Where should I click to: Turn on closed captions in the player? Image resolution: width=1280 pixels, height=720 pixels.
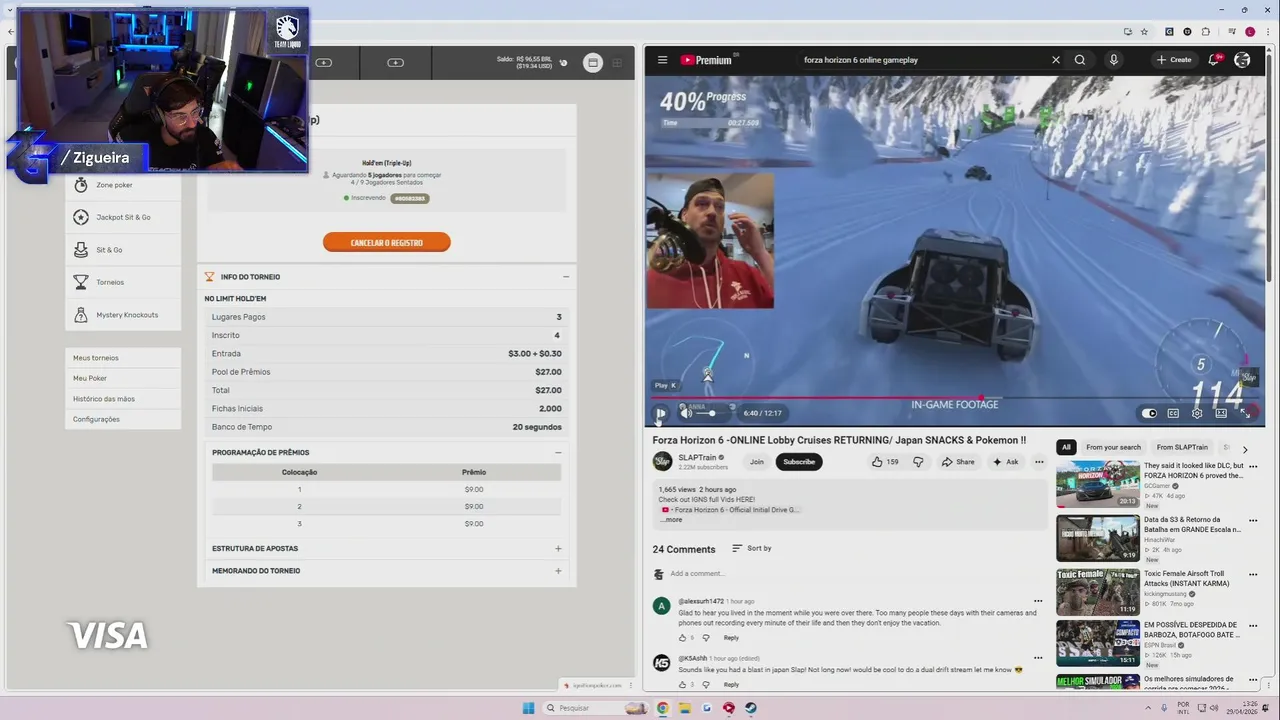click(x=1173, y=413)
